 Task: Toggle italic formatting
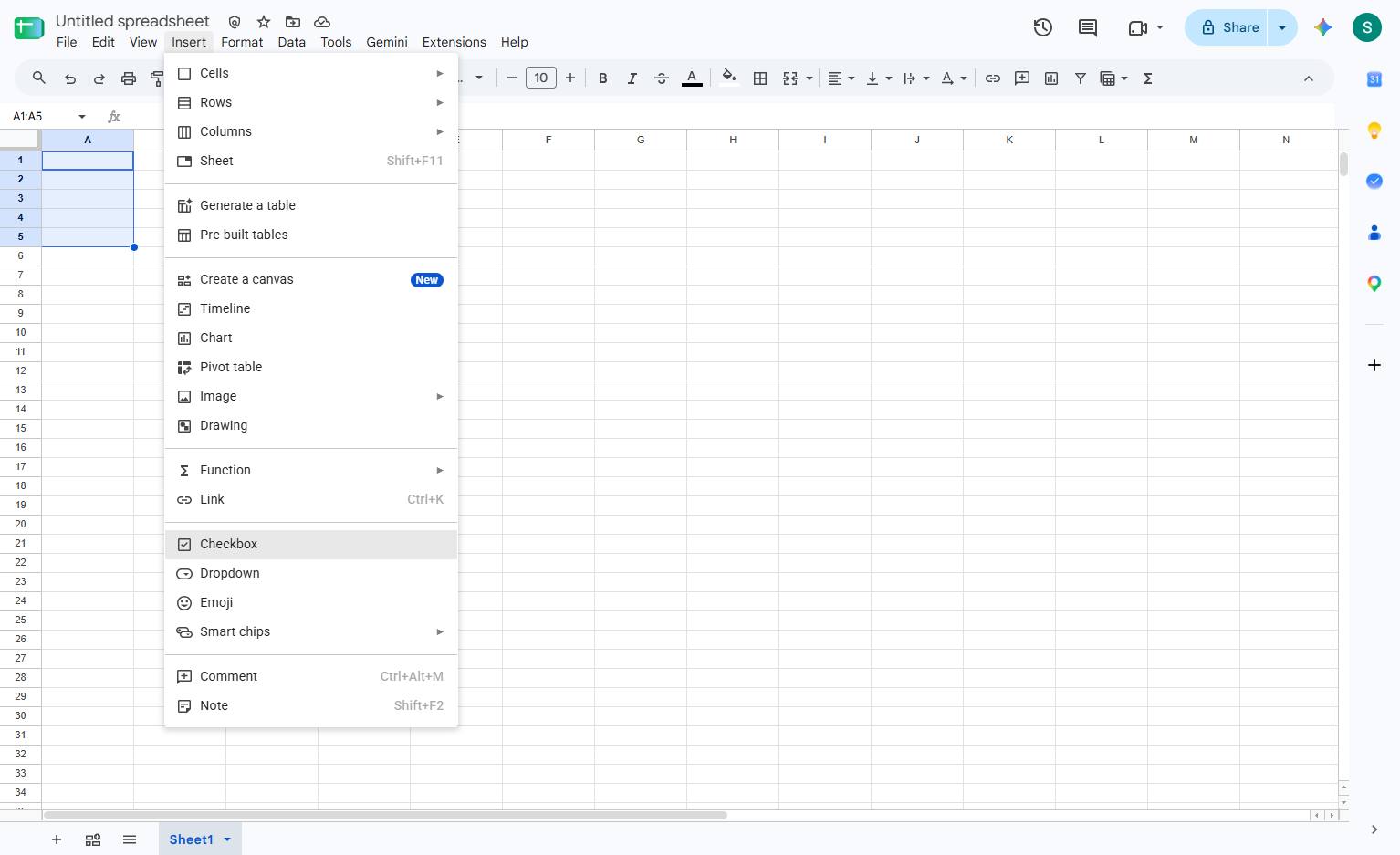coord(632,78)
